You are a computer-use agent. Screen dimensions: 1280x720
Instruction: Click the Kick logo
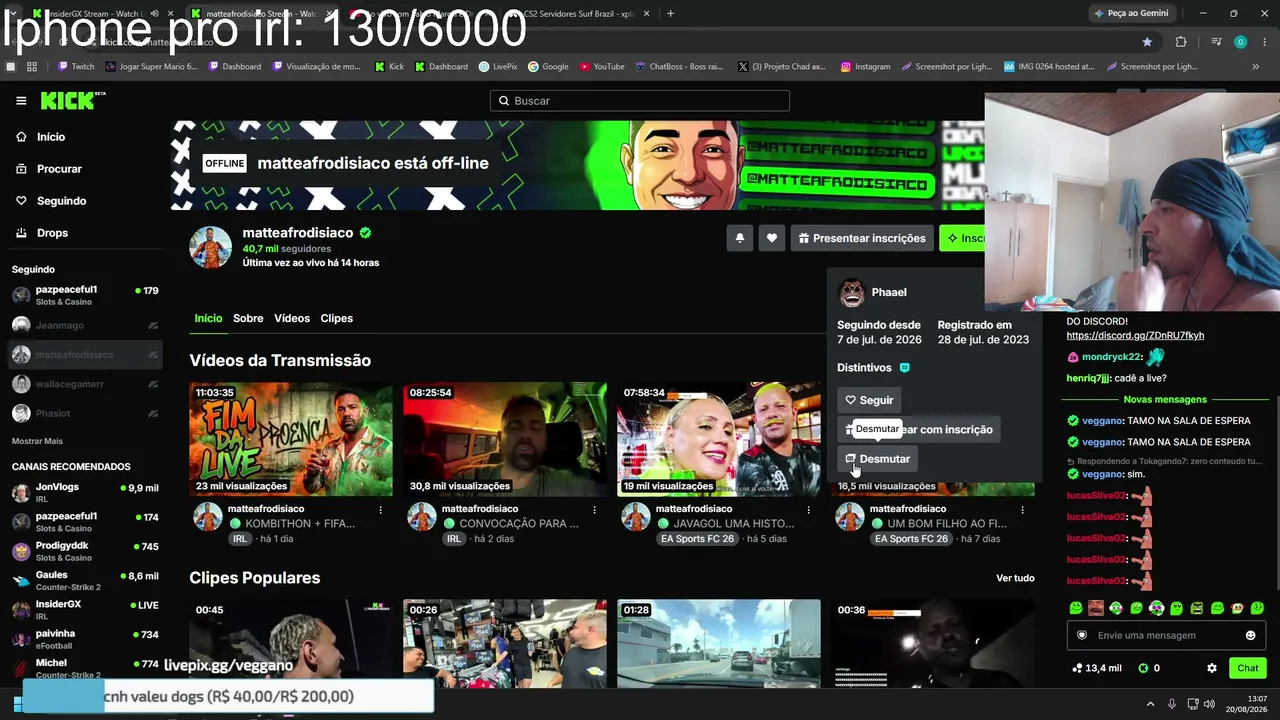72,100
